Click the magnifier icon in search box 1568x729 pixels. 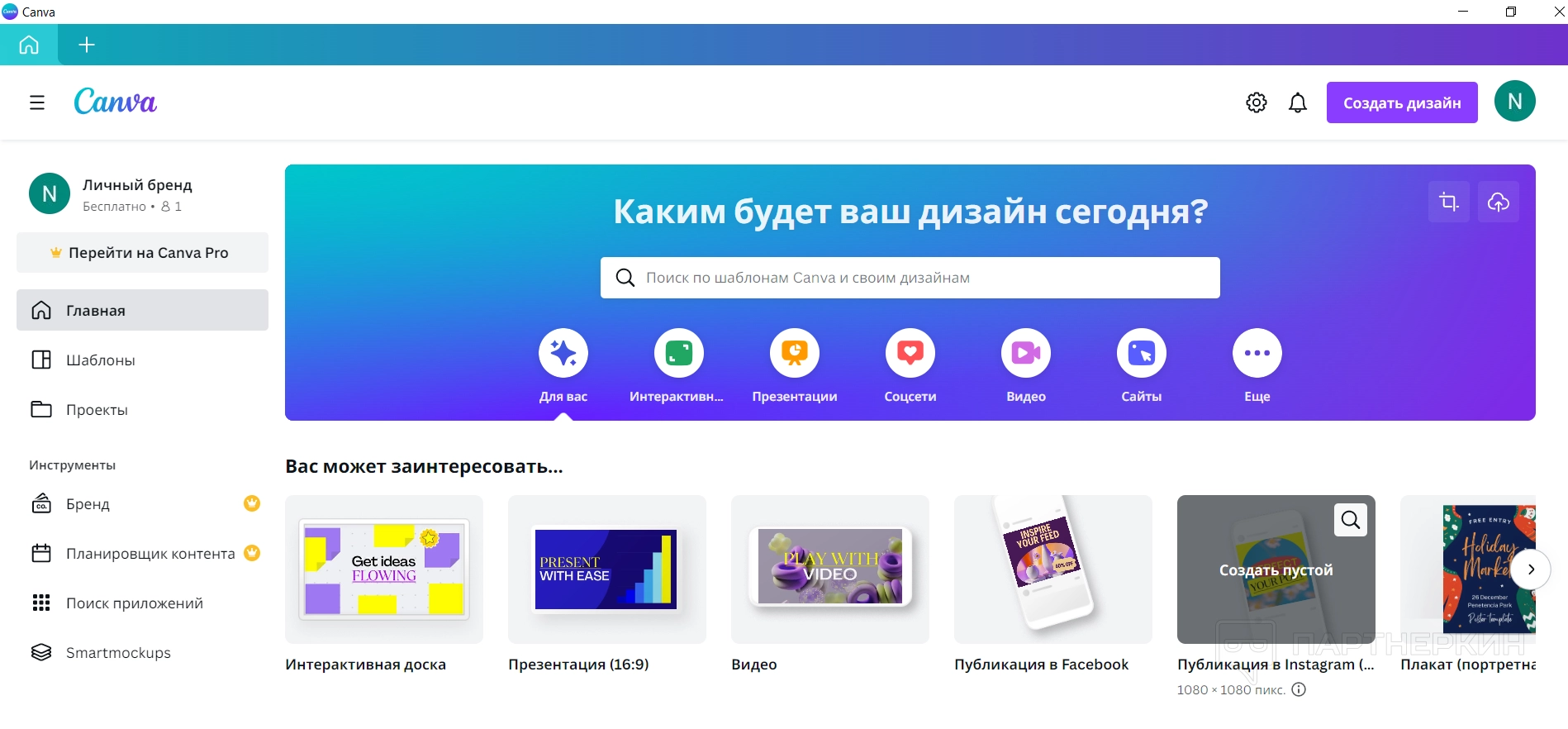coord(625,278)
